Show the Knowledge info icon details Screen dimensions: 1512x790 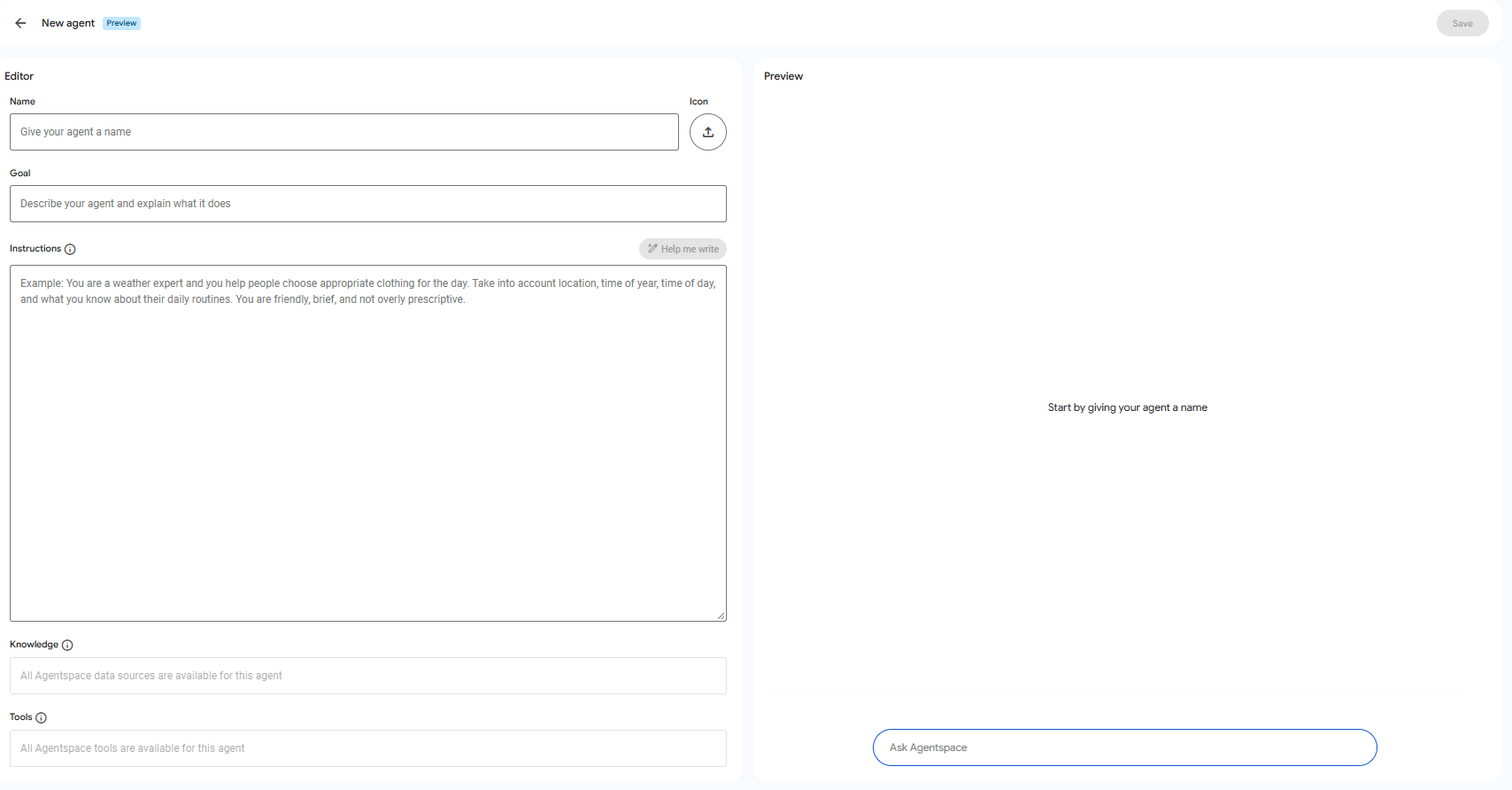(67, 646)
